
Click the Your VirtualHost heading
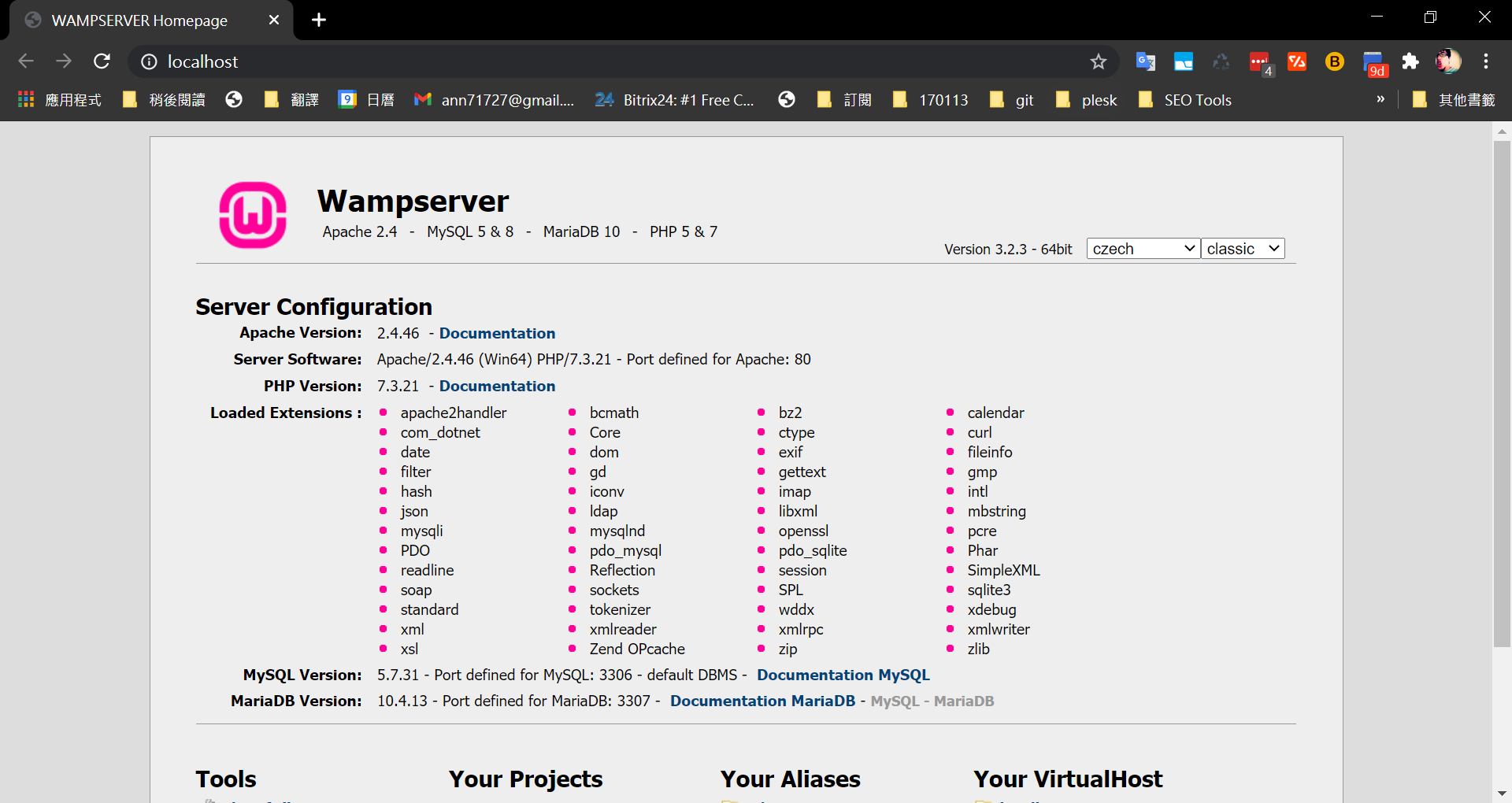pos(1068,779)
